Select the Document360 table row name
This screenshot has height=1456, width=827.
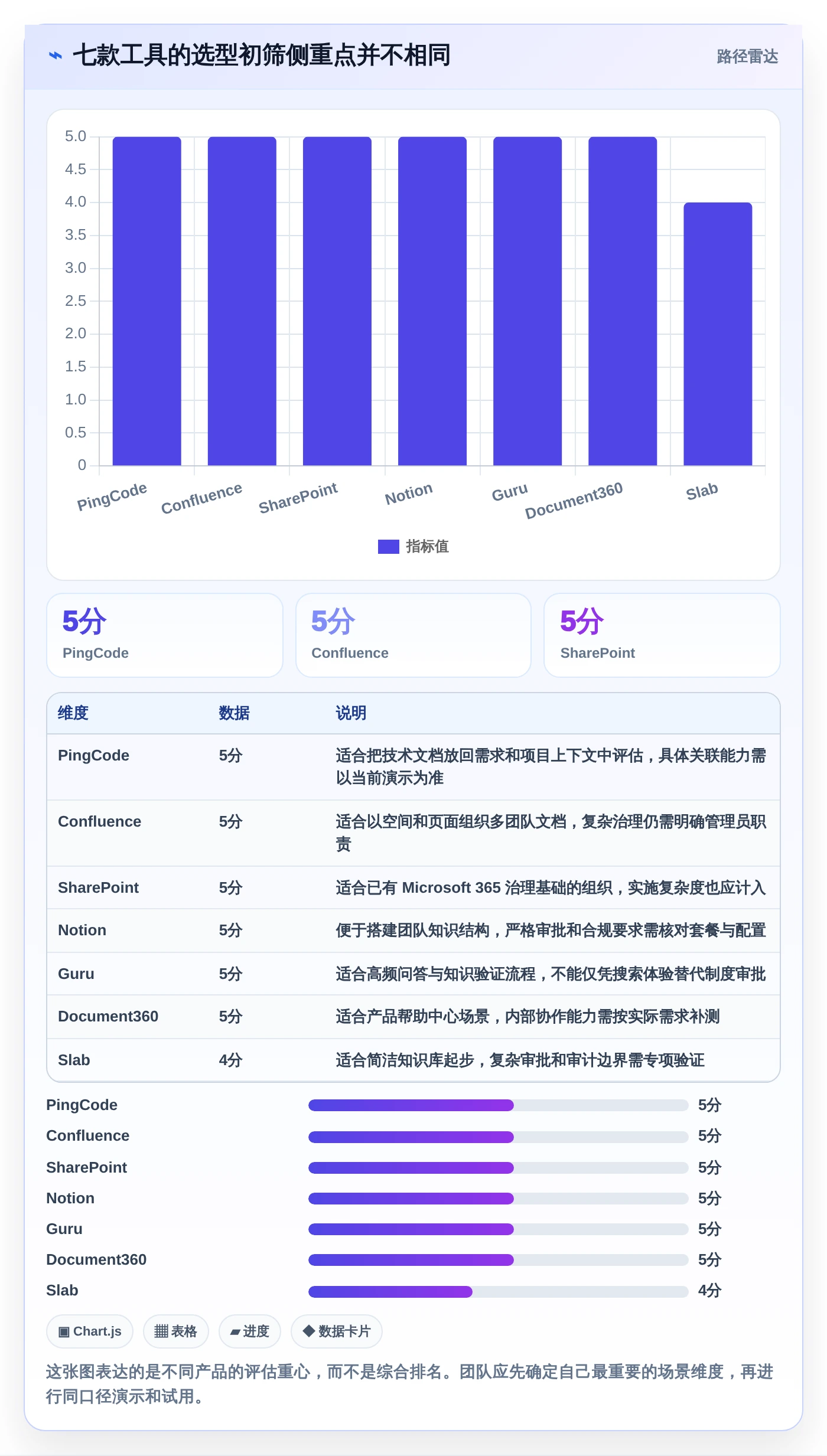[x=108, y=1017]
